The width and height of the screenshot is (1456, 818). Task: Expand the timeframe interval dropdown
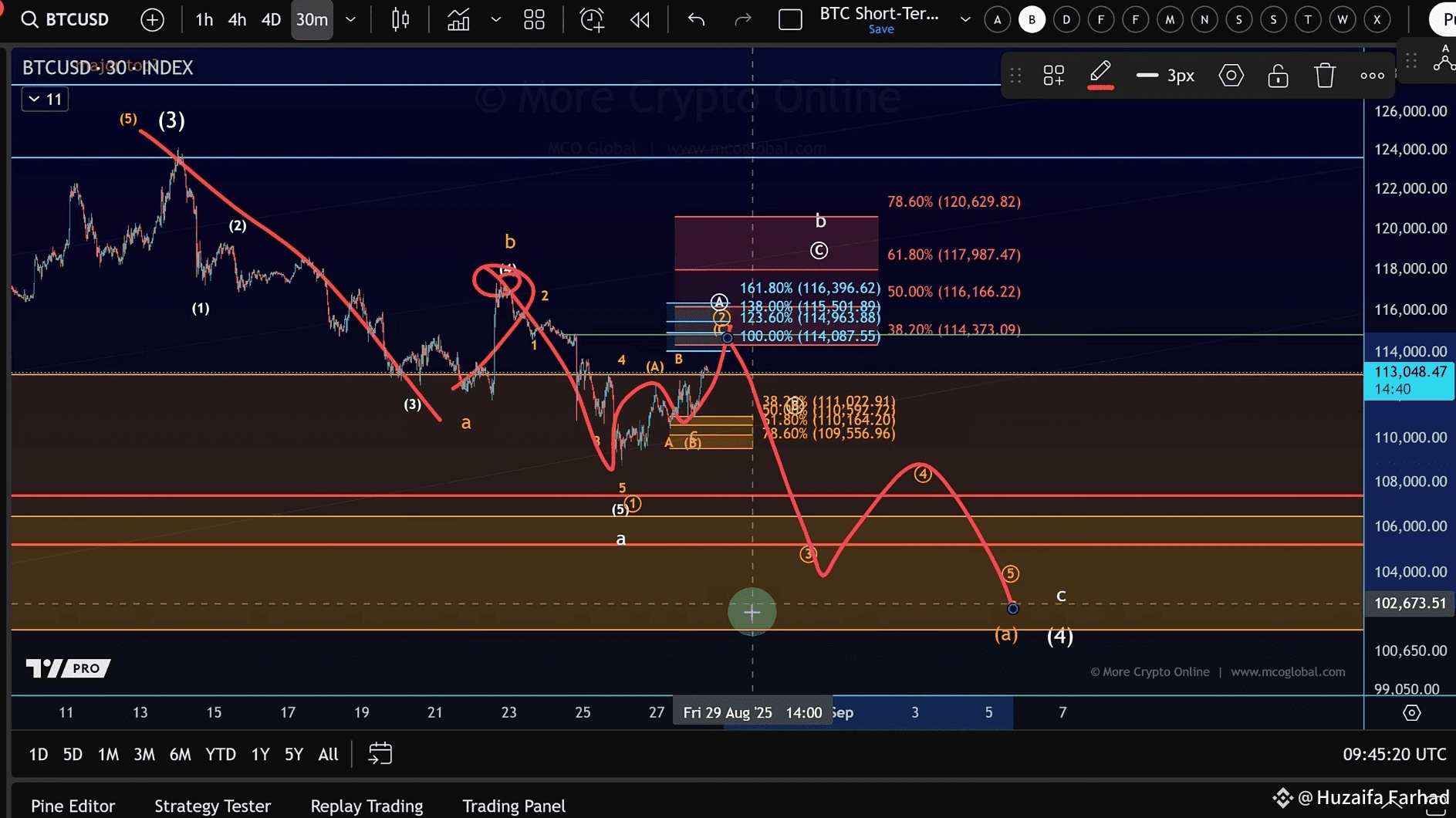coord(350,19)
